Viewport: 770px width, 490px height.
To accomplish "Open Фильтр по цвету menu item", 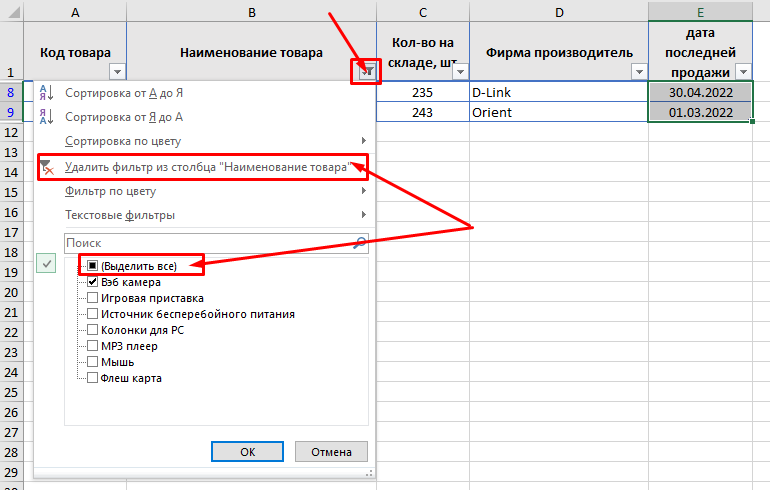I will coord(204,191).
